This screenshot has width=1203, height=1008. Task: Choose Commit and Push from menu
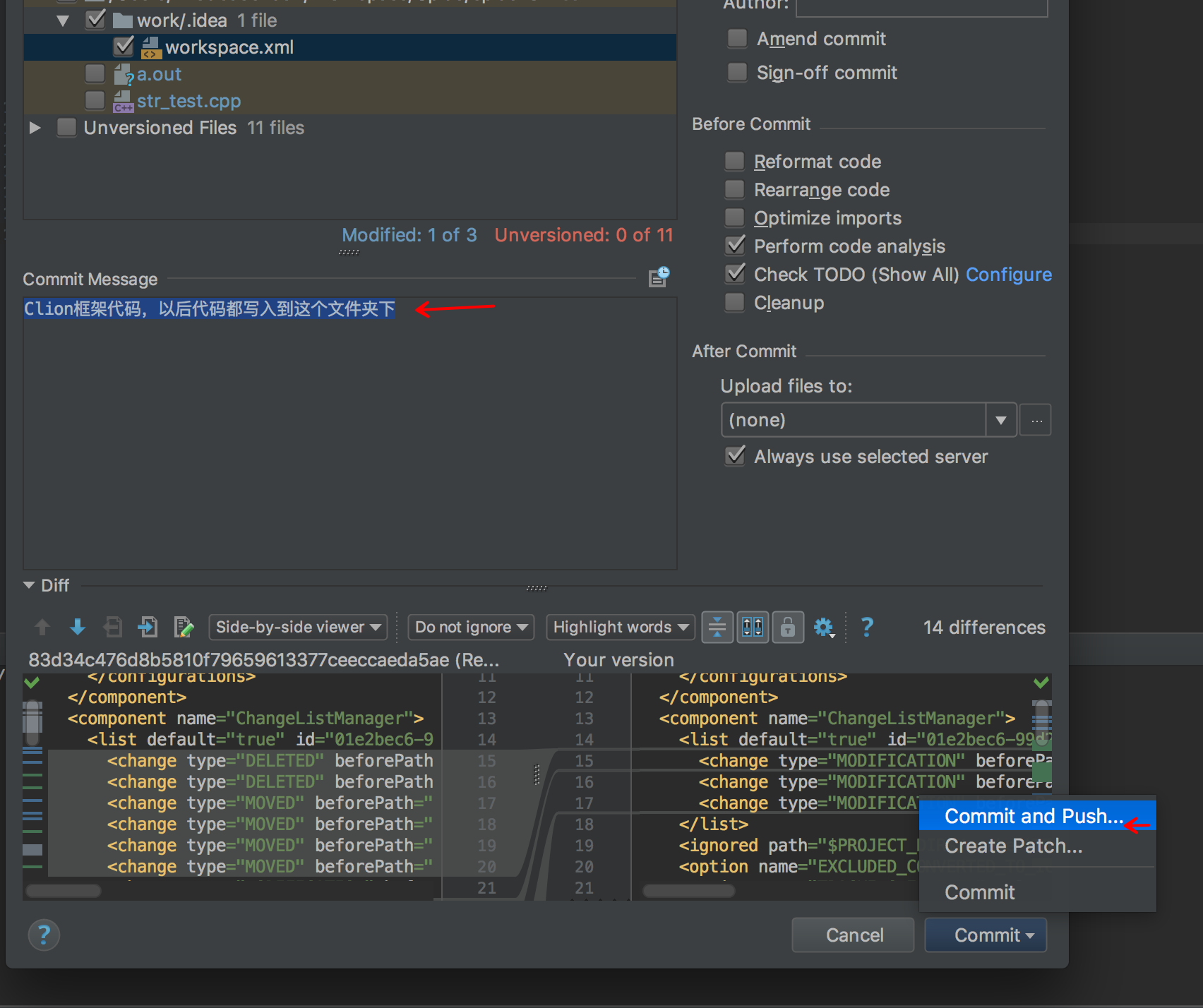click(1037, 816)
